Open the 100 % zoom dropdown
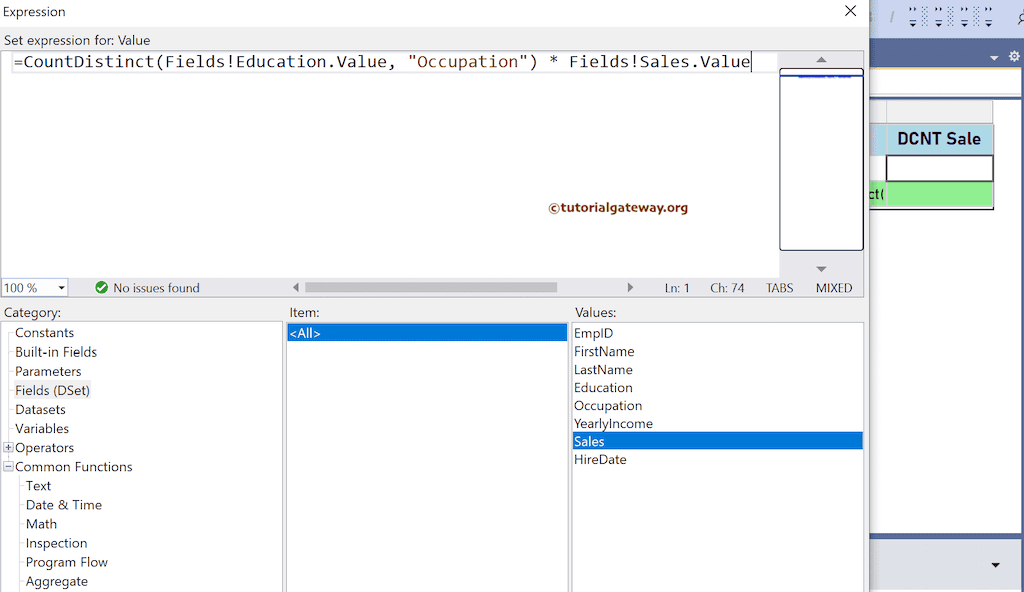The width and height of the screenshot is (1024, 592). click(x=61, y=288)
